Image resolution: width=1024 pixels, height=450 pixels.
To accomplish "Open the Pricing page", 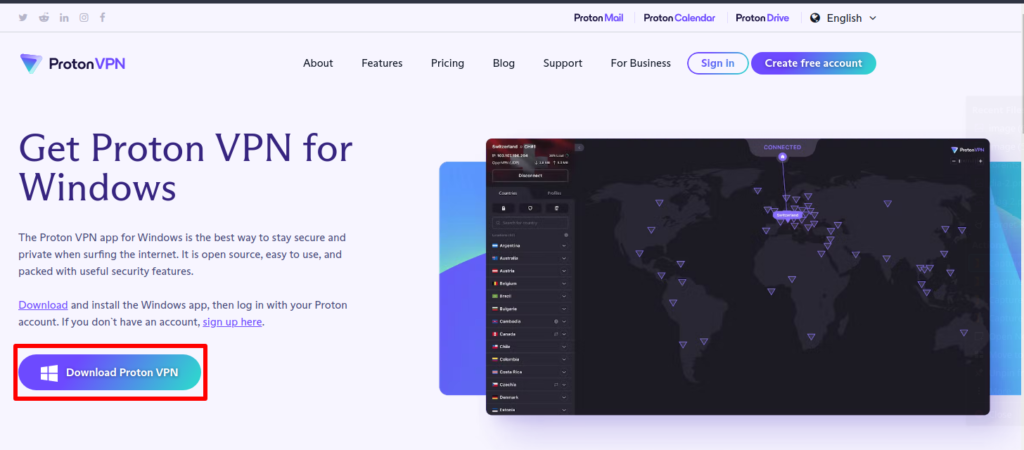I will click(447, 63).
